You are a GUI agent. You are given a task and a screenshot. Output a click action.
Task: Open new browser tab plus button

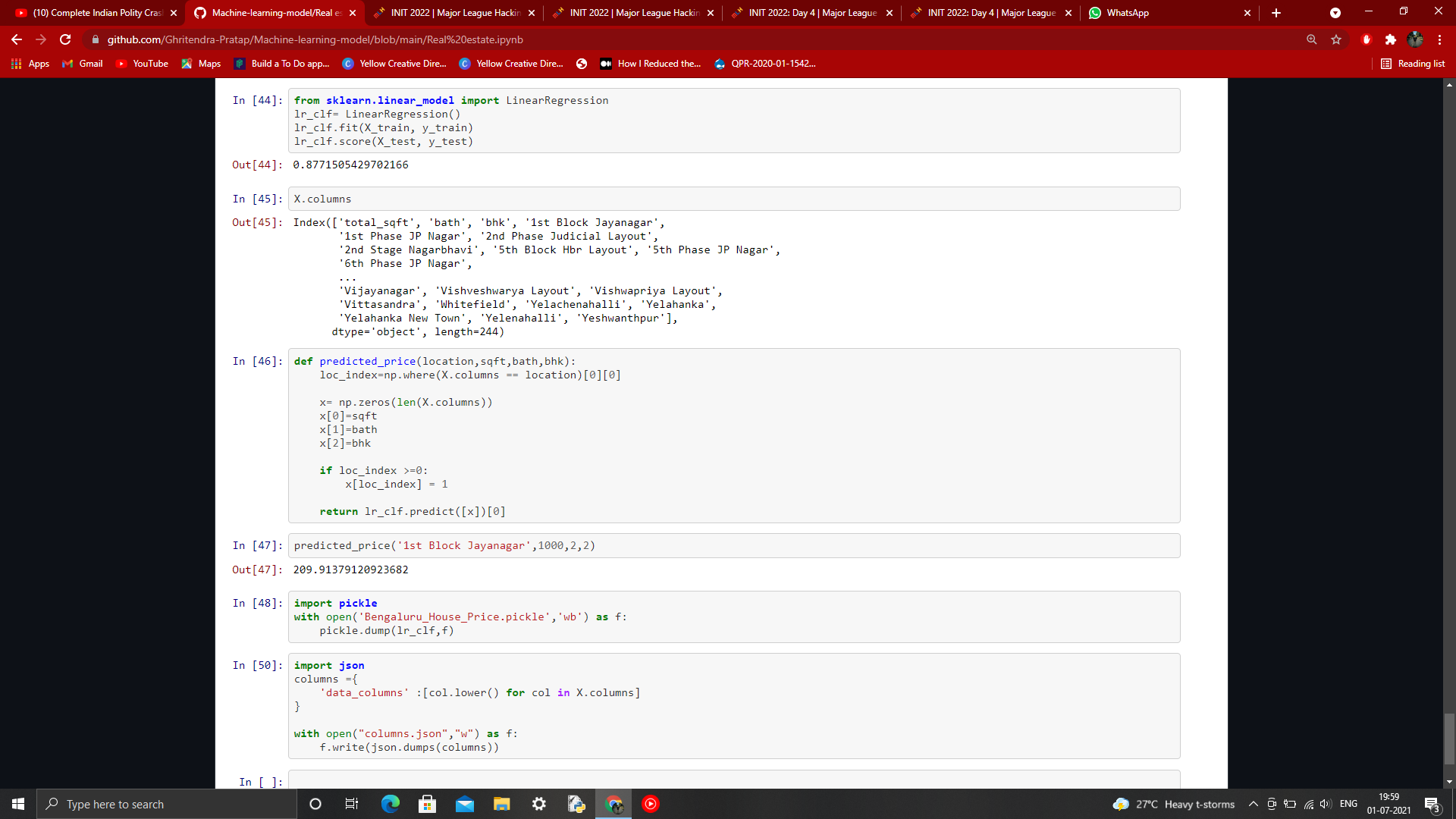tap(1276, 13)
